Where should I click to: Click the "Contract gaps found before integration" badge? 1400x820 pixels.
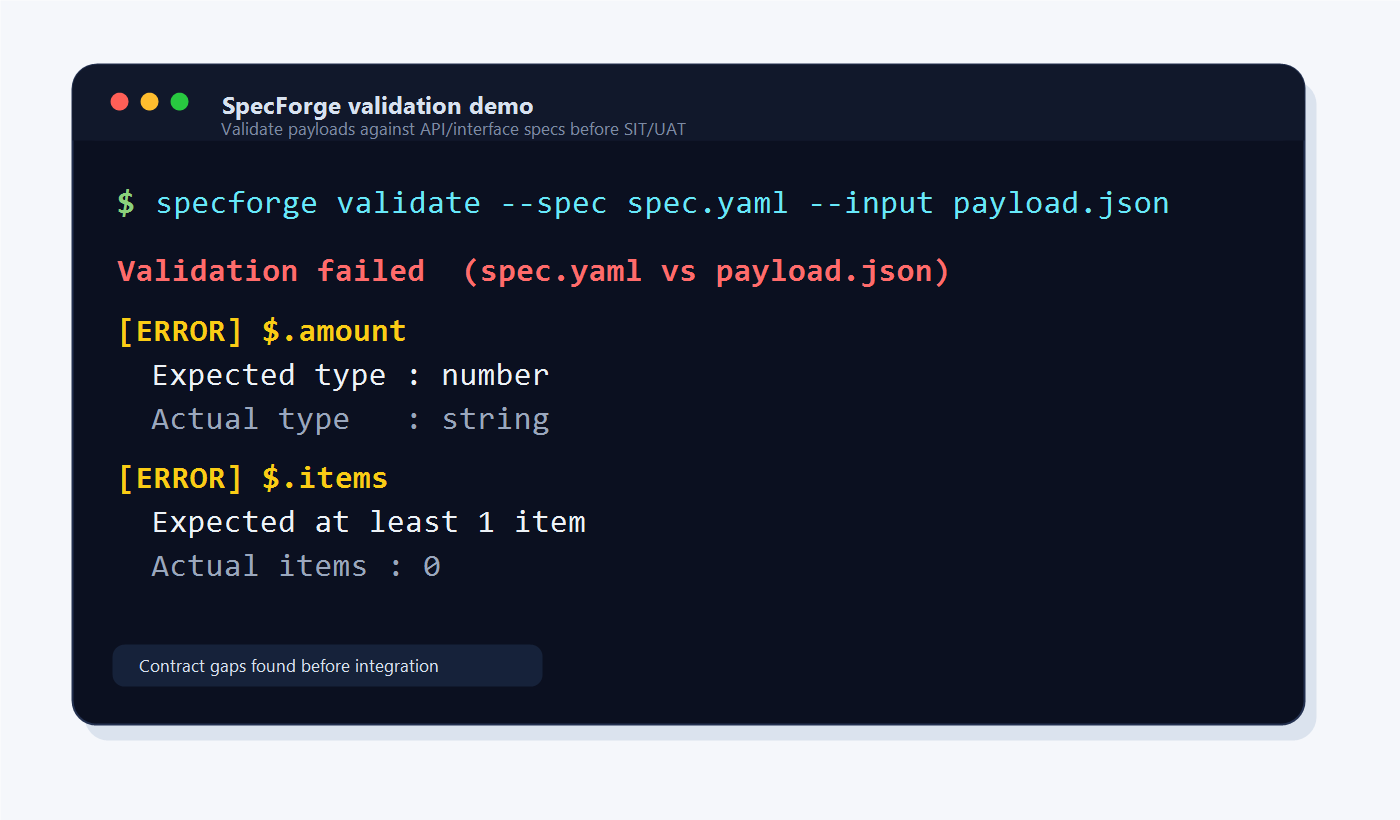[x=327, y=666]
